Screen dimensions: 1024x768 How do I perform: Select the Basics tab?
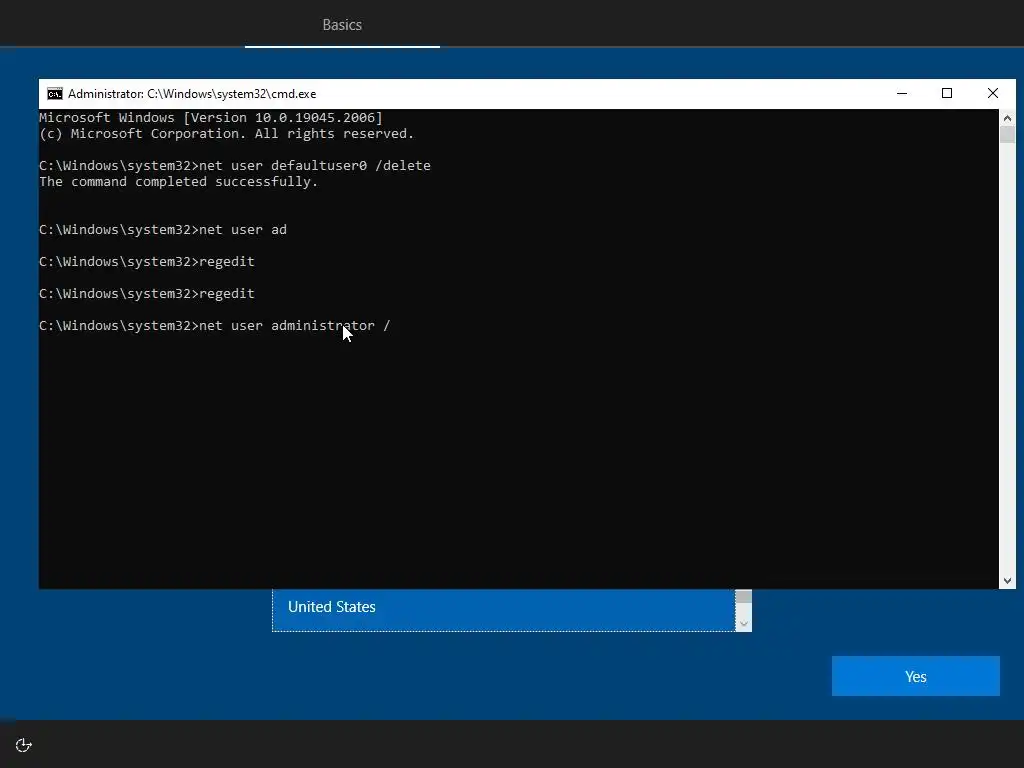(342, 25)
